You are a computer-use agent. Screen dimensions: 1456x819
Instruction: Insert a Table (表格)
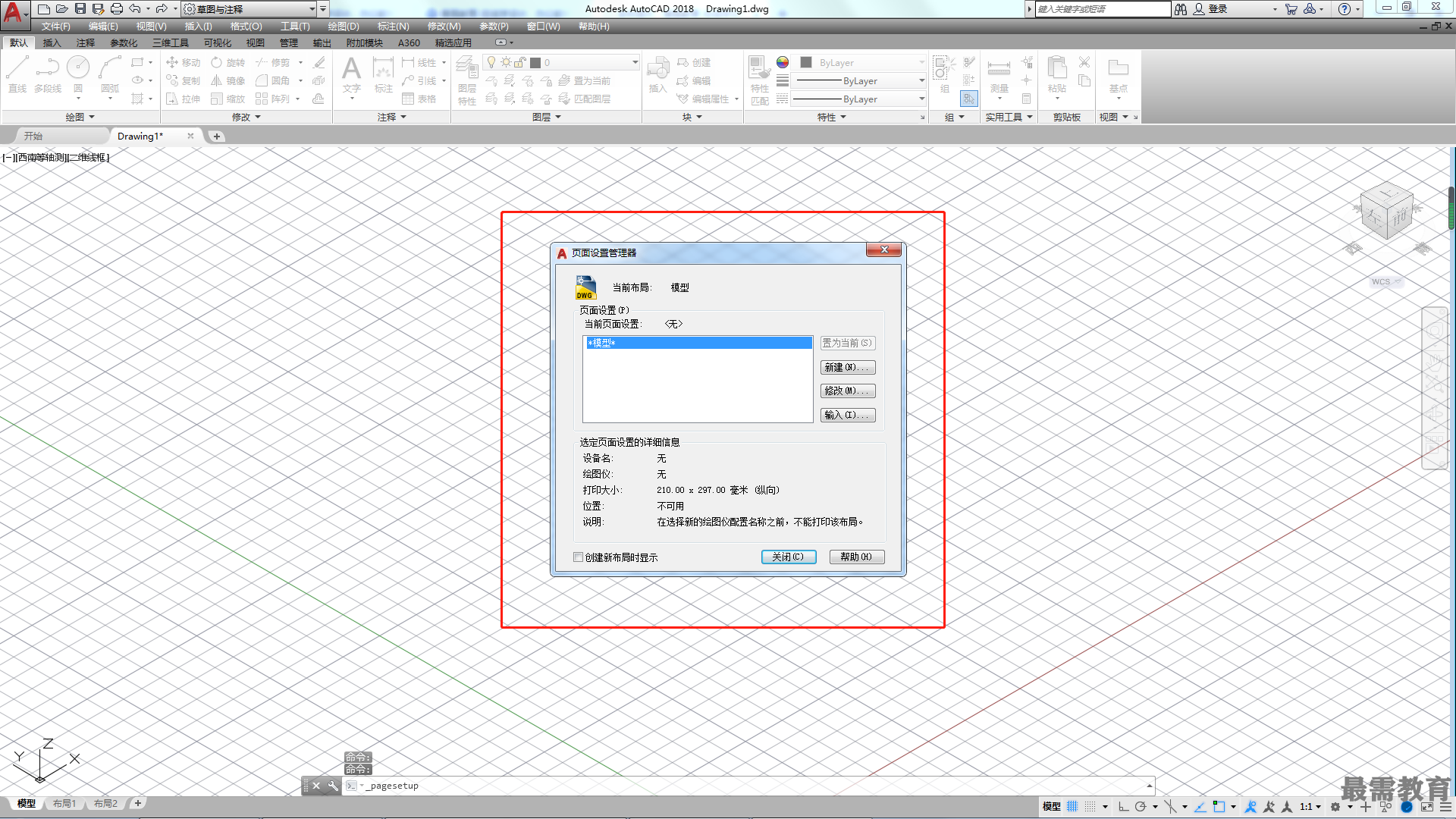point(419,99)
